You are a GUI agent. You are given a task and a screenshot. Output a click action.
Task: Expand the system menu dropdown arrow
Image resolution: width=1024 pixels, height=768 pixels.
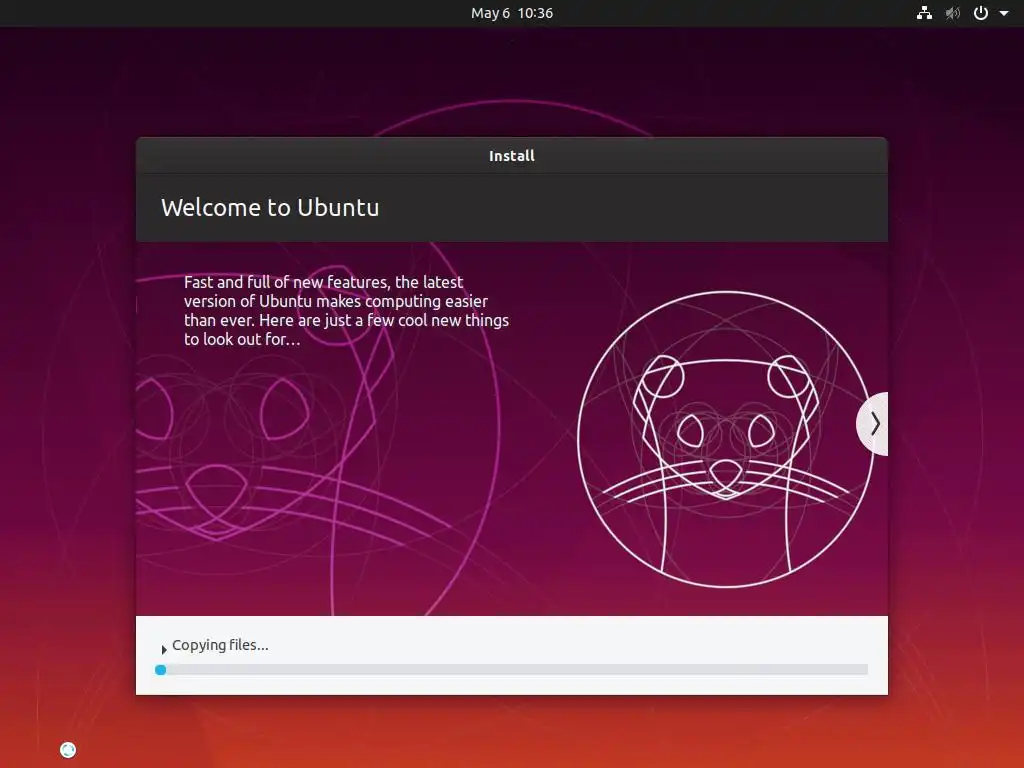(1004, 13)
